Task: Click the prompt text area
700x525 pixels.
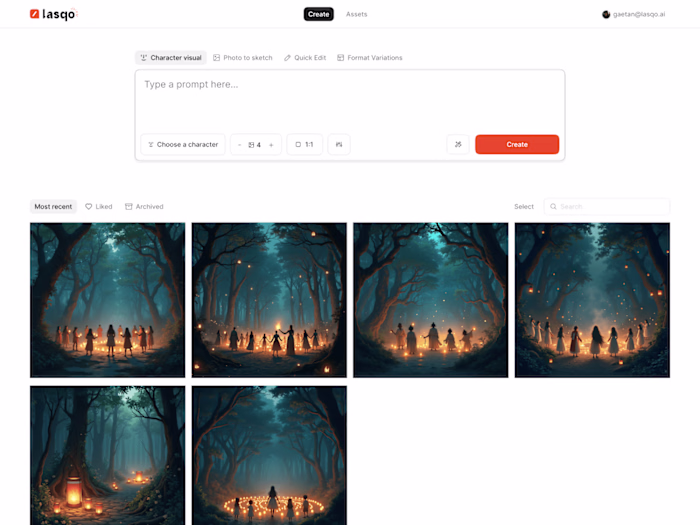Action: click(x=350, y=100)
